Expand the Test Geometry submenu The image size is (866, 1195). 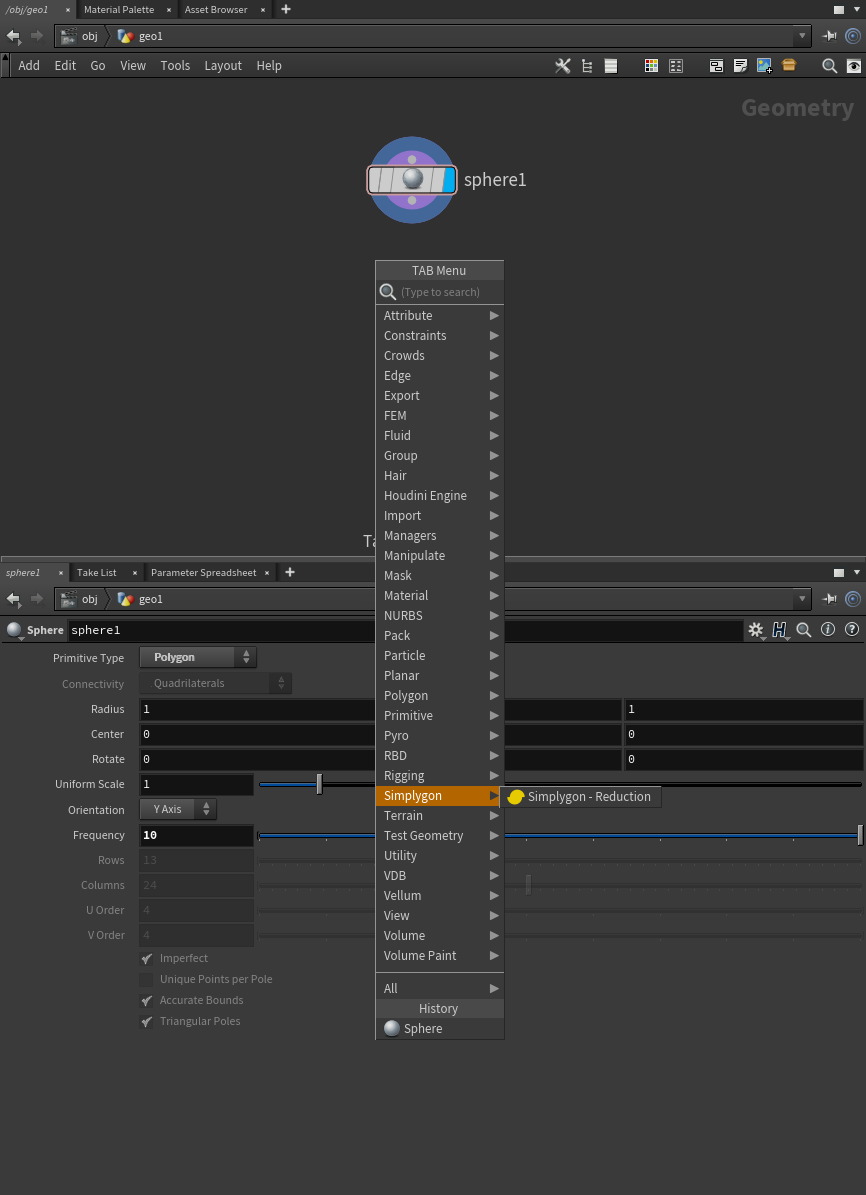(x=430, y=835)
